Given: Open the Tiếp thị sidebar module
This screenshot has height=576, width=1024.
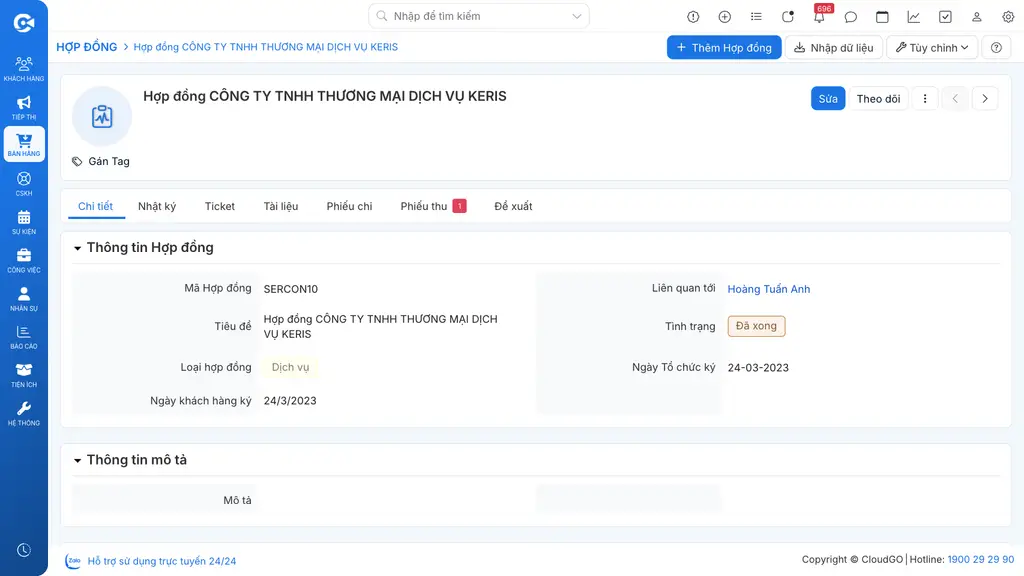Looking at the screenshot, I should pyautogui.click(x=24, y=107).
